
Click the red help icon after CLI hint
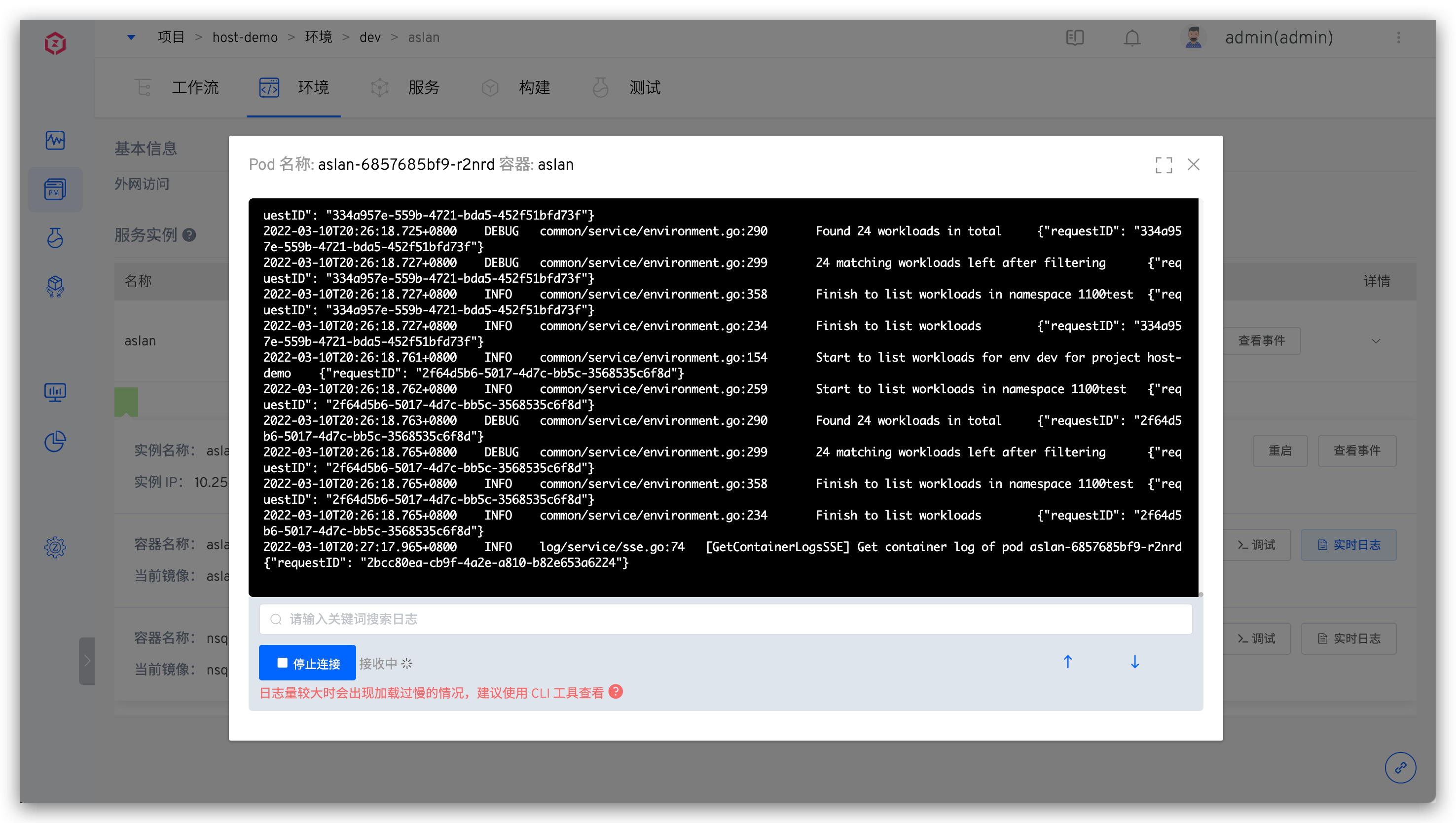[x=616, y=691]
